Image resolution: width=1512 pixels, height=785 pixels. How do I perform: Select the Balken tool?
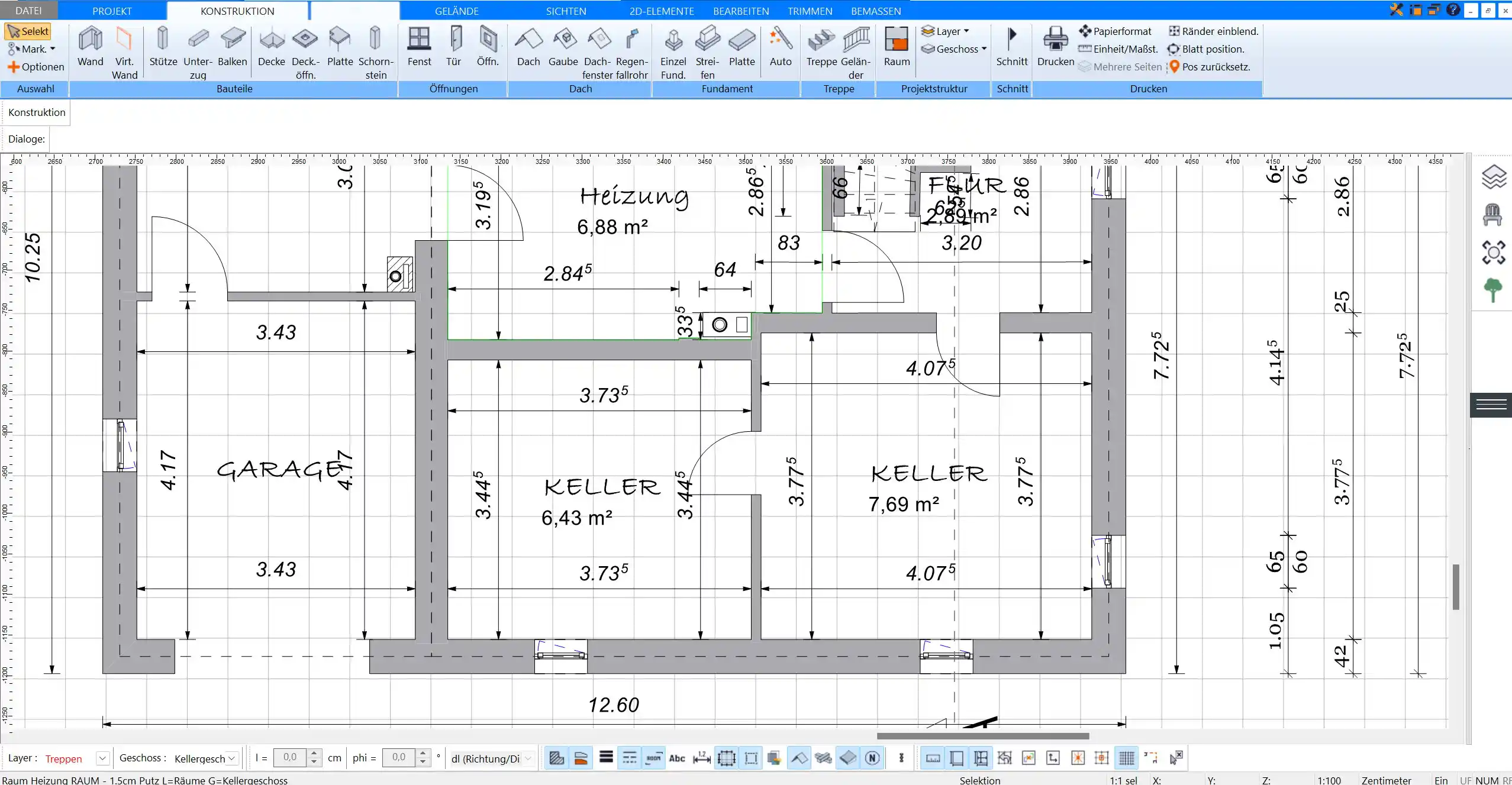click(233, 47)
